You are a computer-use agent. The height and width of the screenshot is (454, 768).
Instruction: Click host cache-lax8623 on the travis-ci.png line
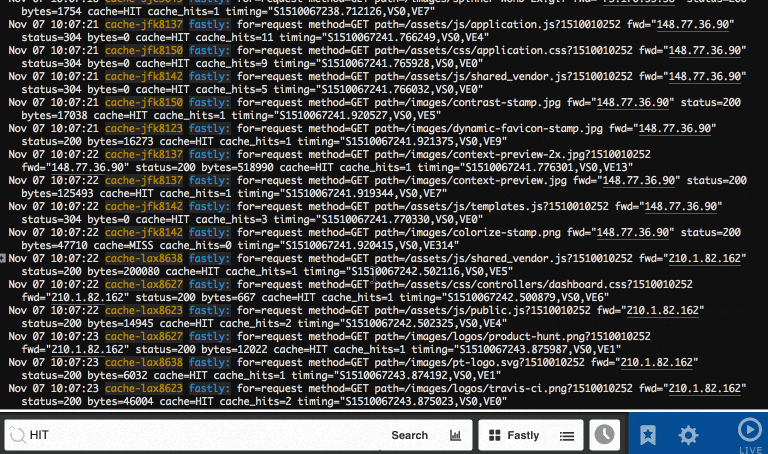tap(144, 388)
